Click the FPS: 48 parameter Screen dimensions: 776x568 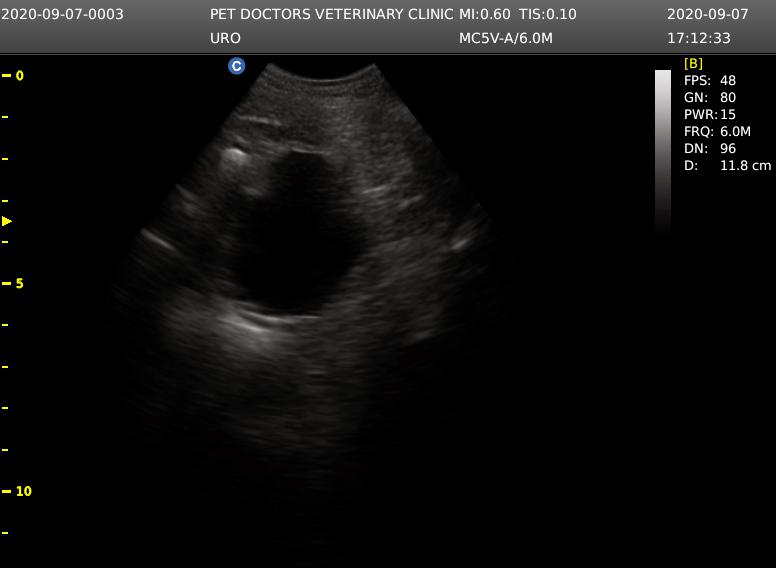[710, 80]
